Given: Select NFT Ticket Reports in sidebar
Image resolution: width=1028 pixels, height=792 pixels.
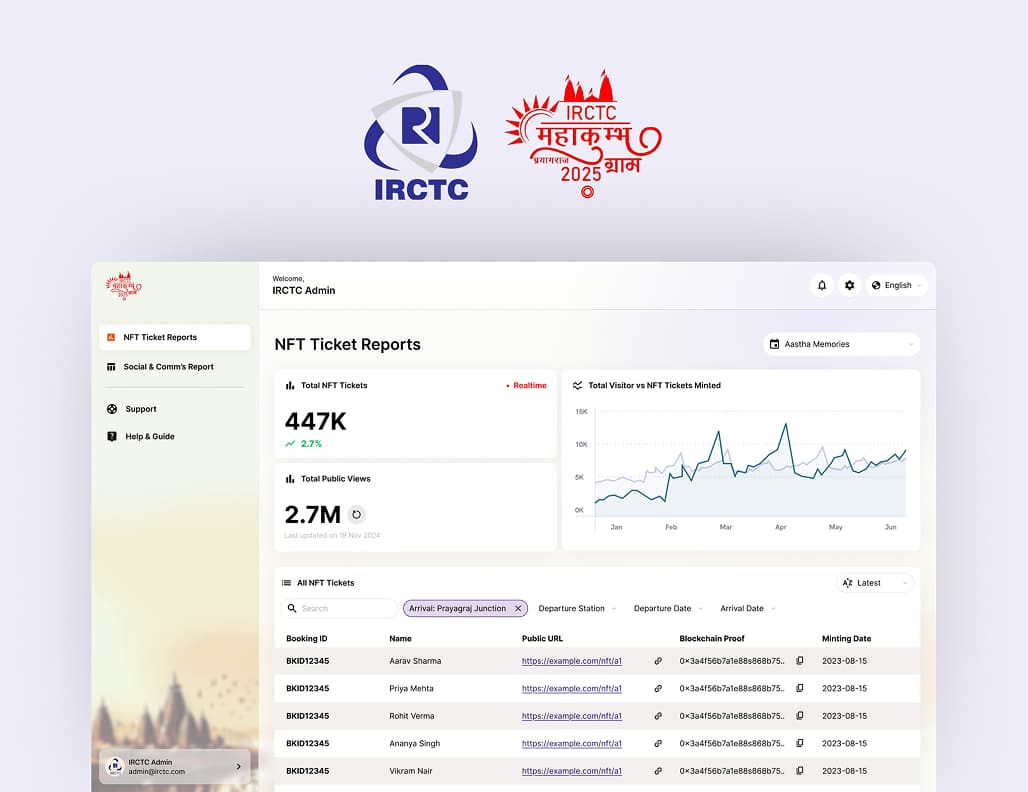Looking at the screenshot, I should (174, 337).
